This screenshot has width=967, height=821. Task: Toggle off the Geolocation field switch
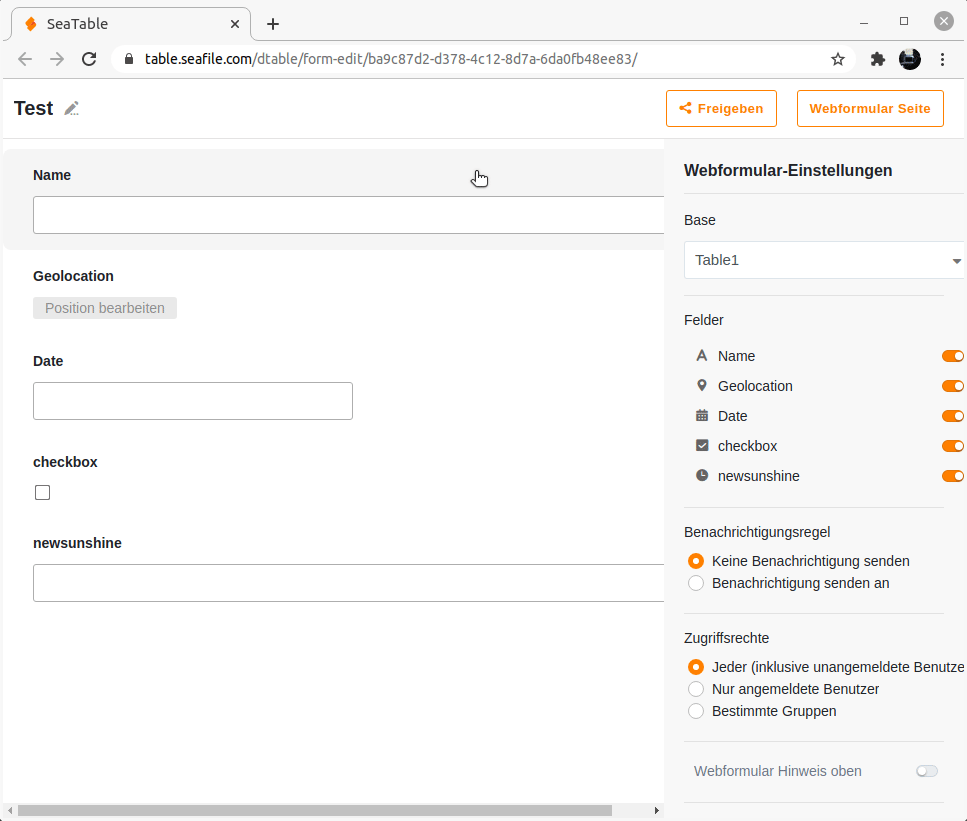coord(952,386)
